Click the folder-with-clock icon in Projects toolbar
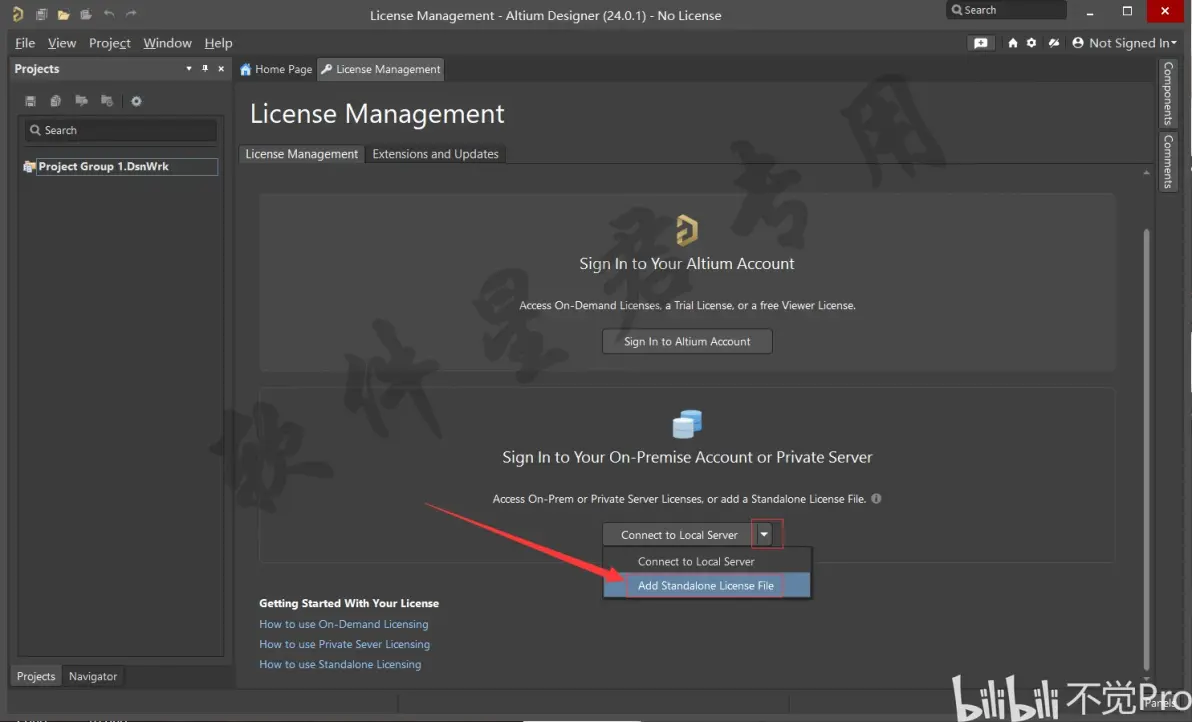This screenshot has height=722, width=1192. (107, 101)
